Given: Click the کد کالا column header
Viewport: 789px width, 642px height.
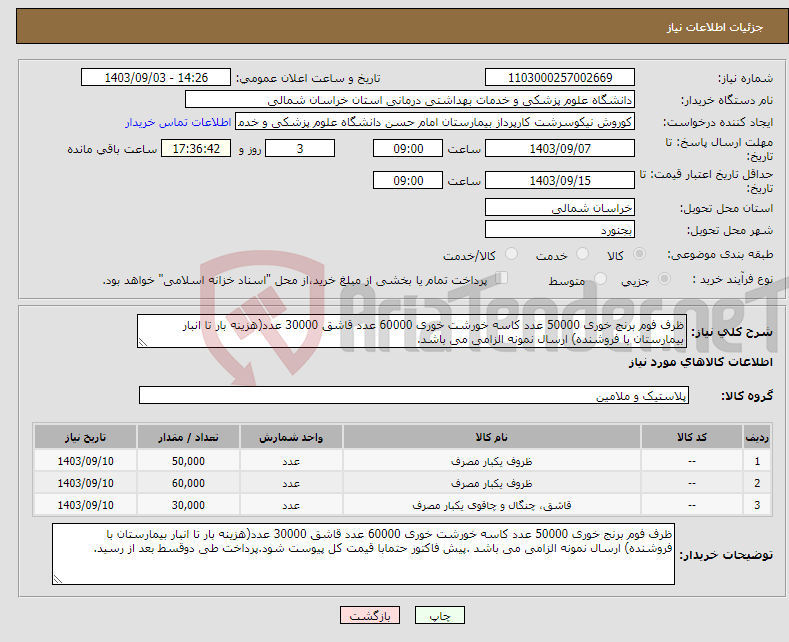Looking at the screenshot, I should [x=692, y=437].
